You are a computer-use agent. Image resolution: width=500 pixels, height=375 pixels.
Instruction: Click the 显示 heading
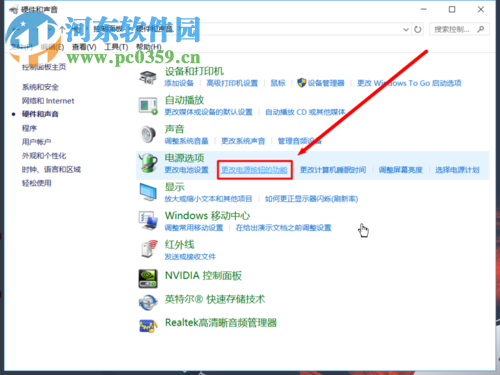[x=175, y=187]
